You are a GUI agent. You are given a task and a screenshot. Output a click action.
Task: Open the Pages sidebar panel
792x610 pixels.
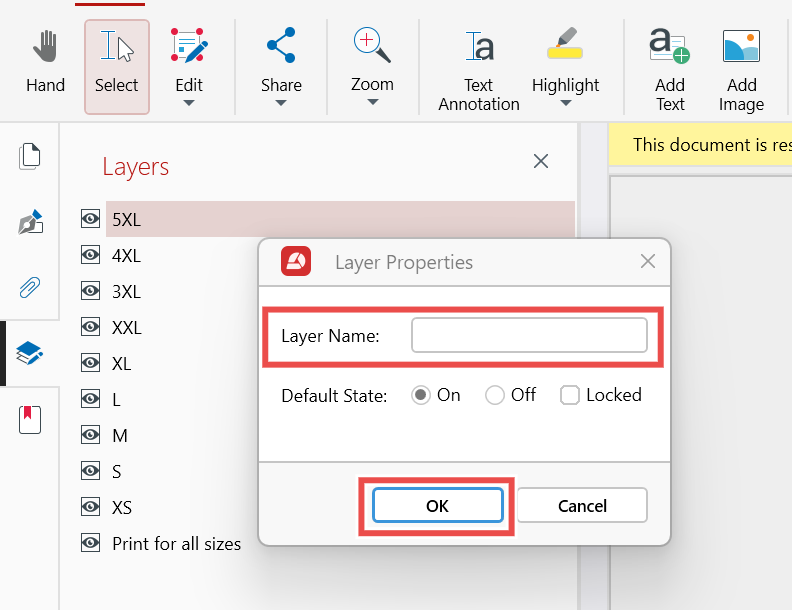pyautogui.click(x=30, y=157)
